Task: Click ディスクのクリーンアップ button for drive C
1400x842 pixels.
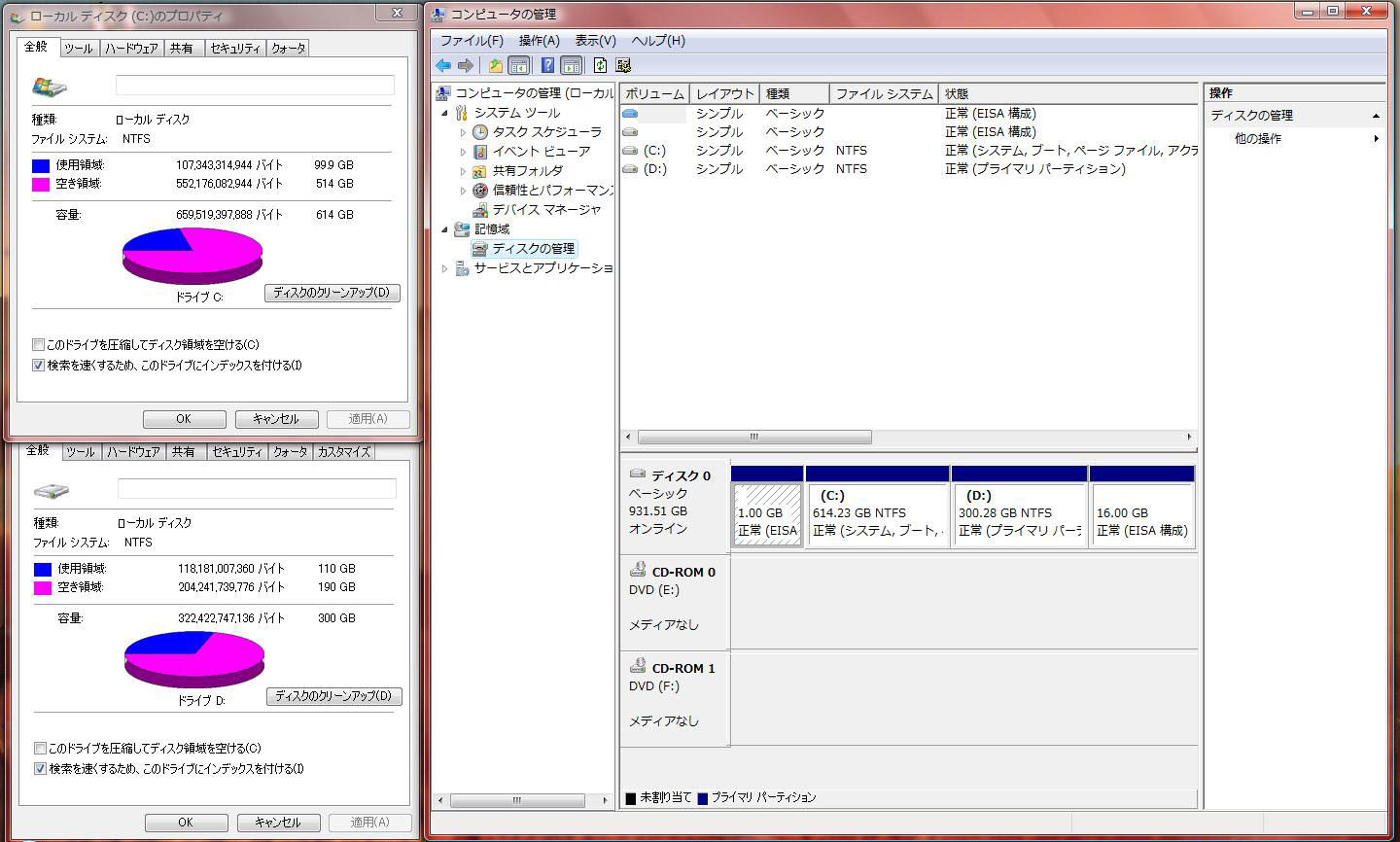Action: click(332, 293)
